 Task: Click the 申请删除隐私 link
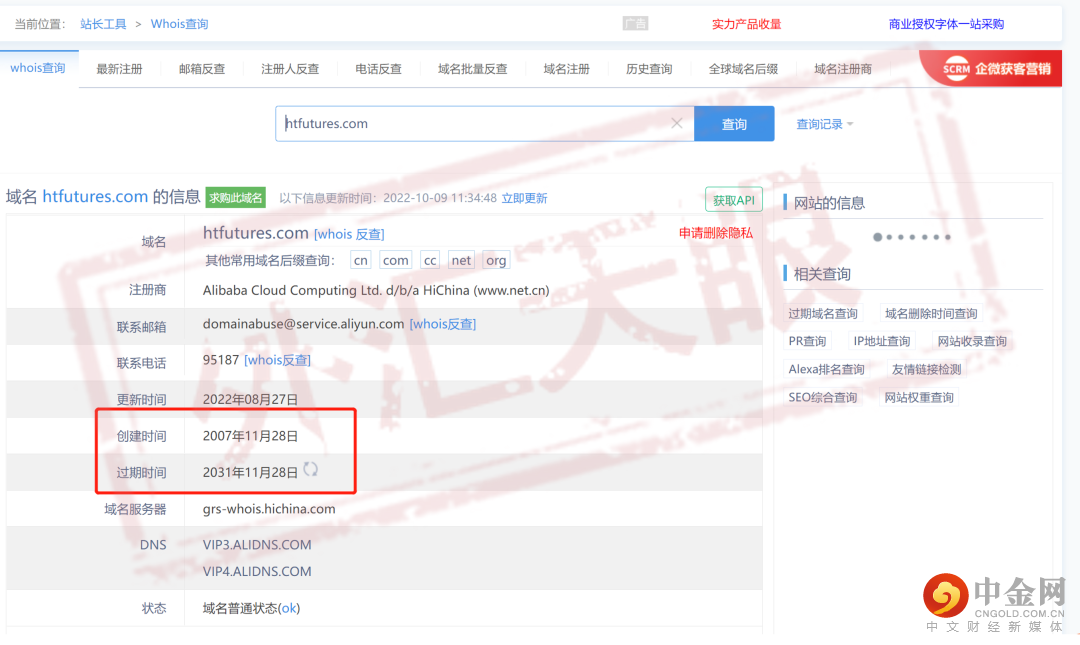pyautogui.click(x=716, y=233)
